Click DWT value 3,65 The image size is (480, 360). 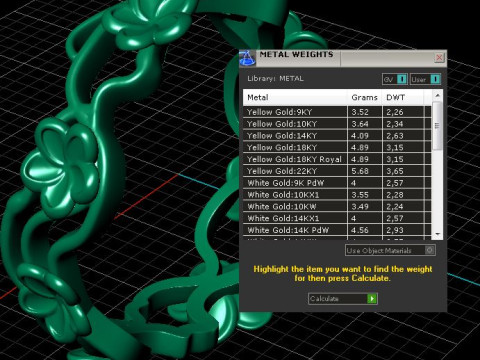click(395, 171)
